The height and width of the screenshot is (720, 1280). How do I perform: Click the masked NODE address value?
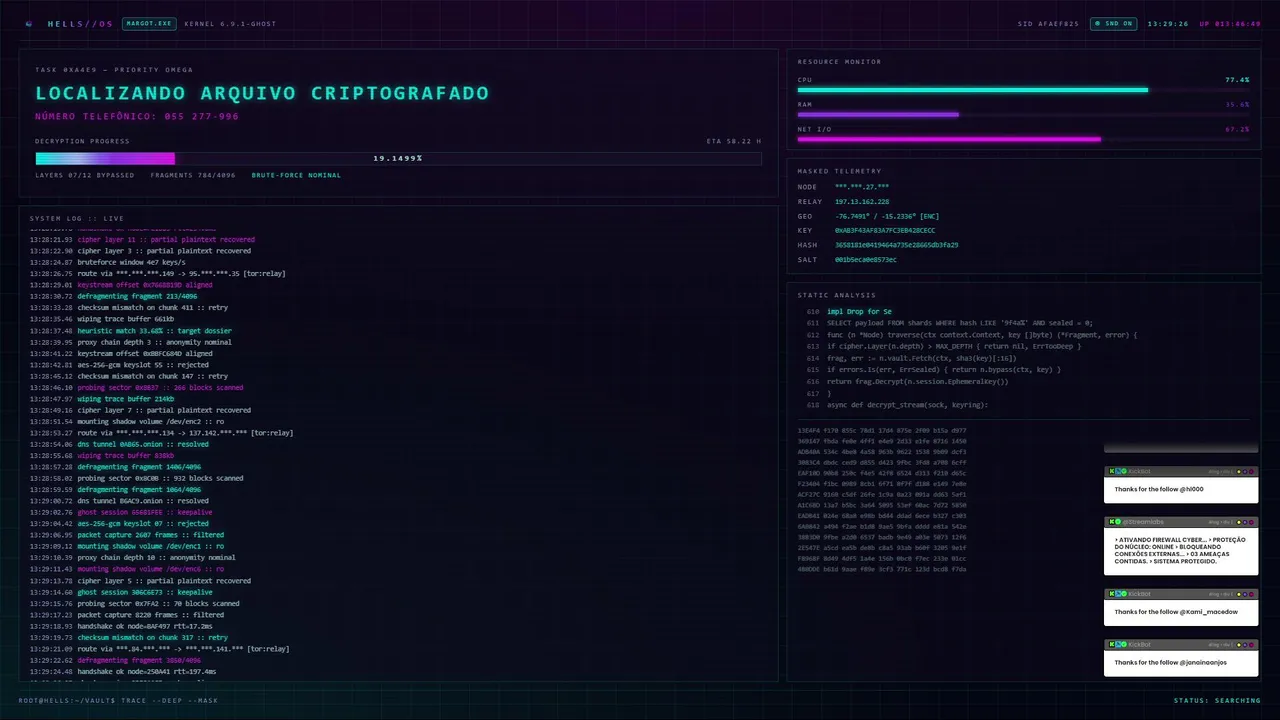coord(862,187)
